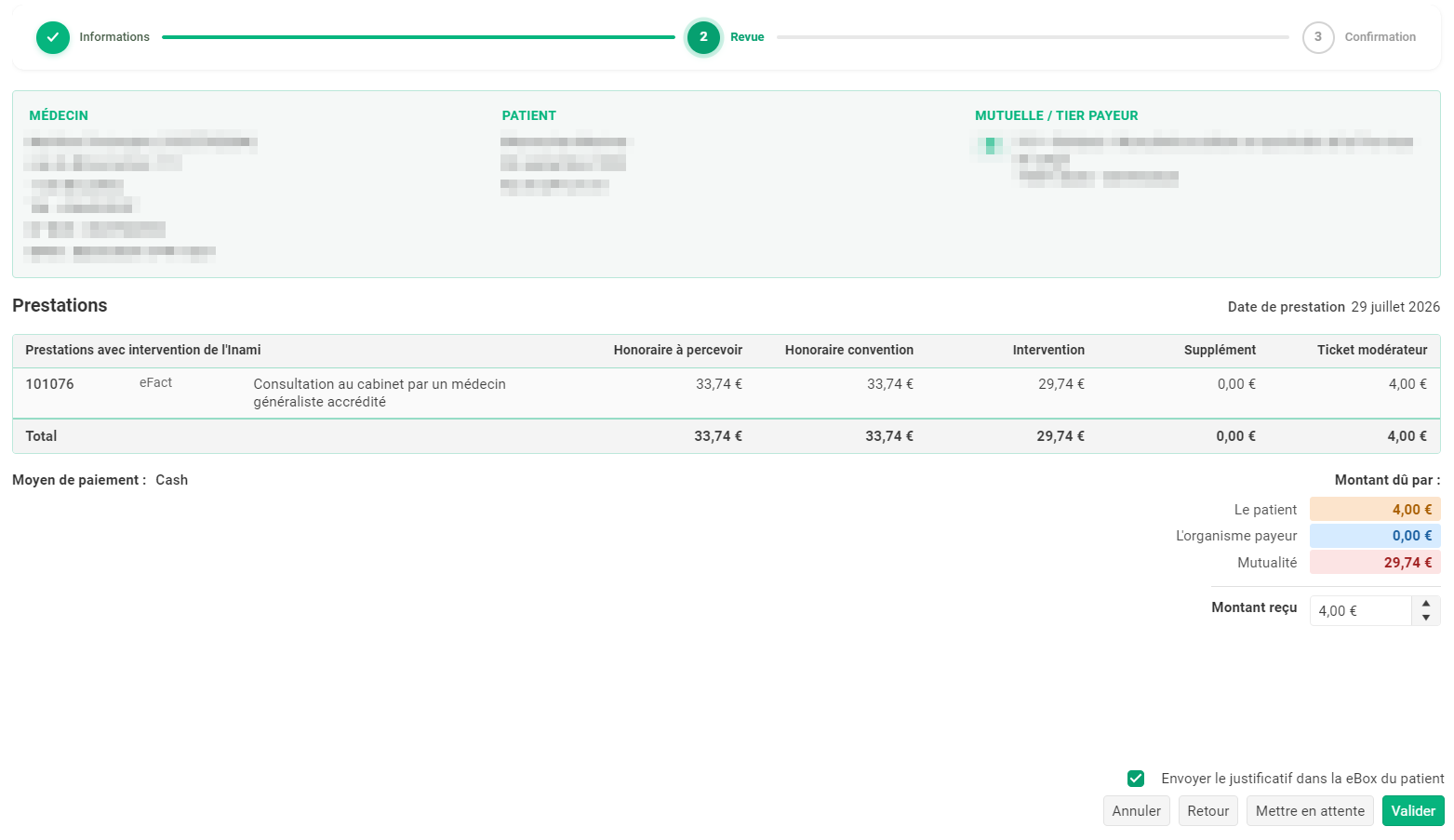Click the L'organisme payeur label
1454x840 pixels.
(1236, 536)
